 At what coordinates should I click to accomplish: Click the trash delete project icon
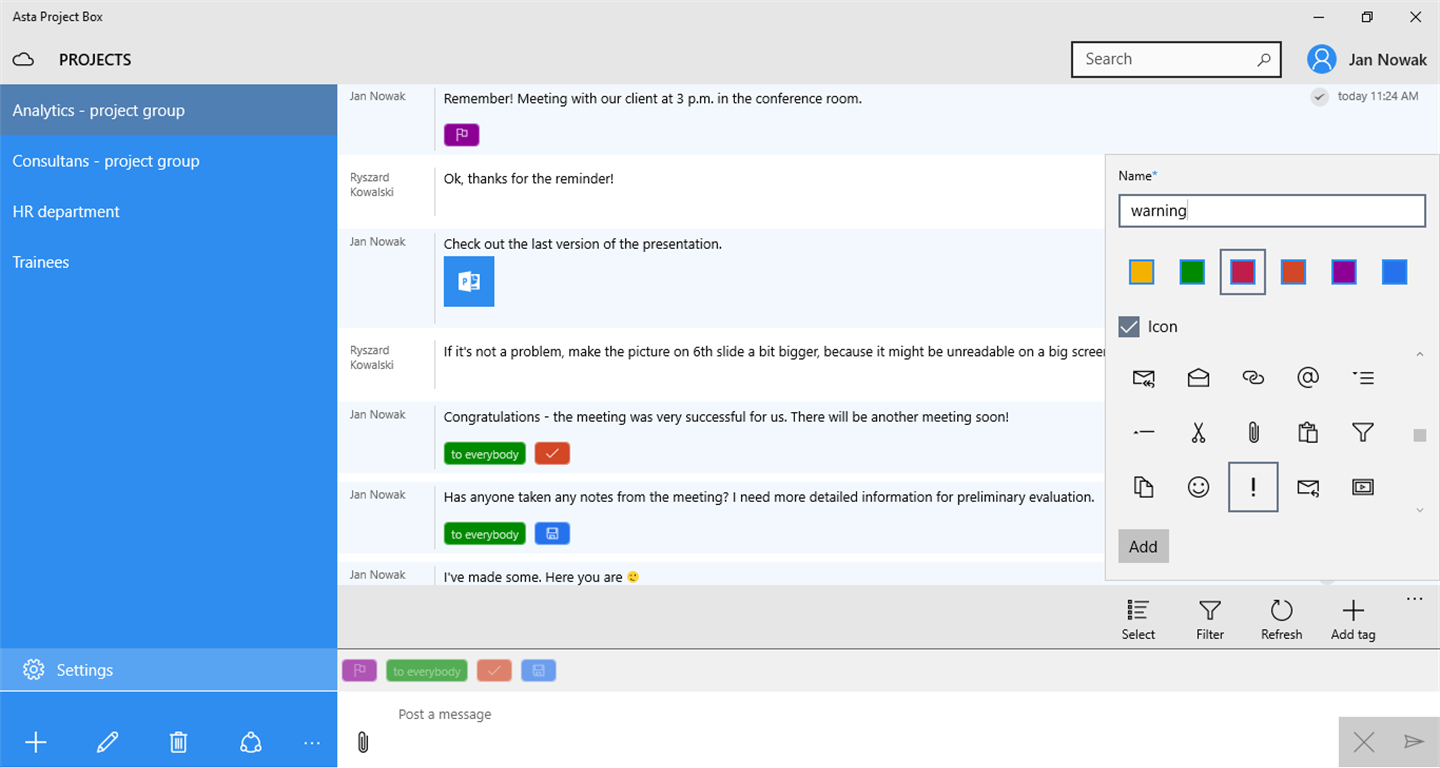tap(178, 742)
